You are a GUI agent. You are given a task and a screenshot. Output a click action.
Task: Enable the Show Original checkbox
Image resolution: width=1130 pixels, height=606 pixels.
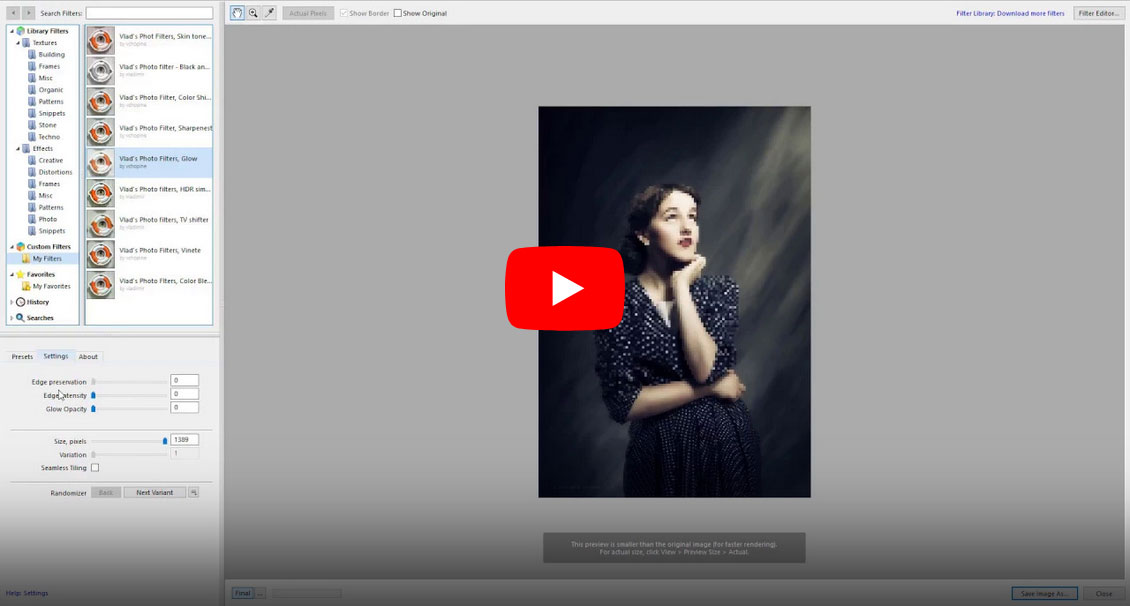[x=398, y=13]
